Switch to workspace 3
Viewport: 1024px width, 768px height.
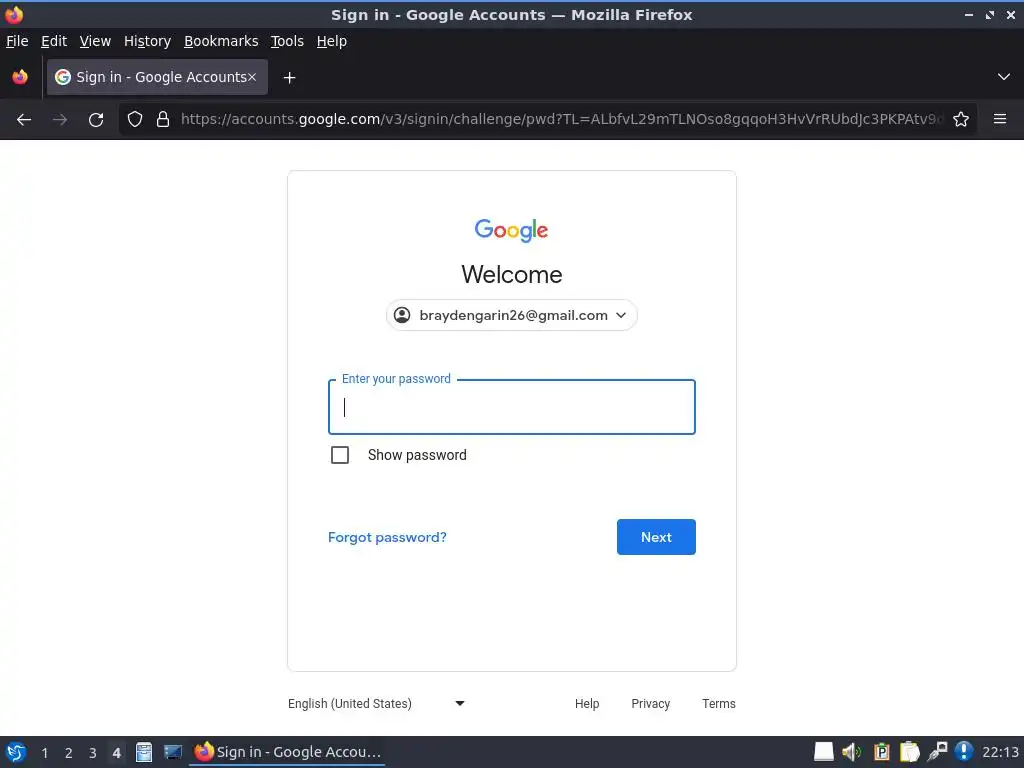[x=93, y=753]
